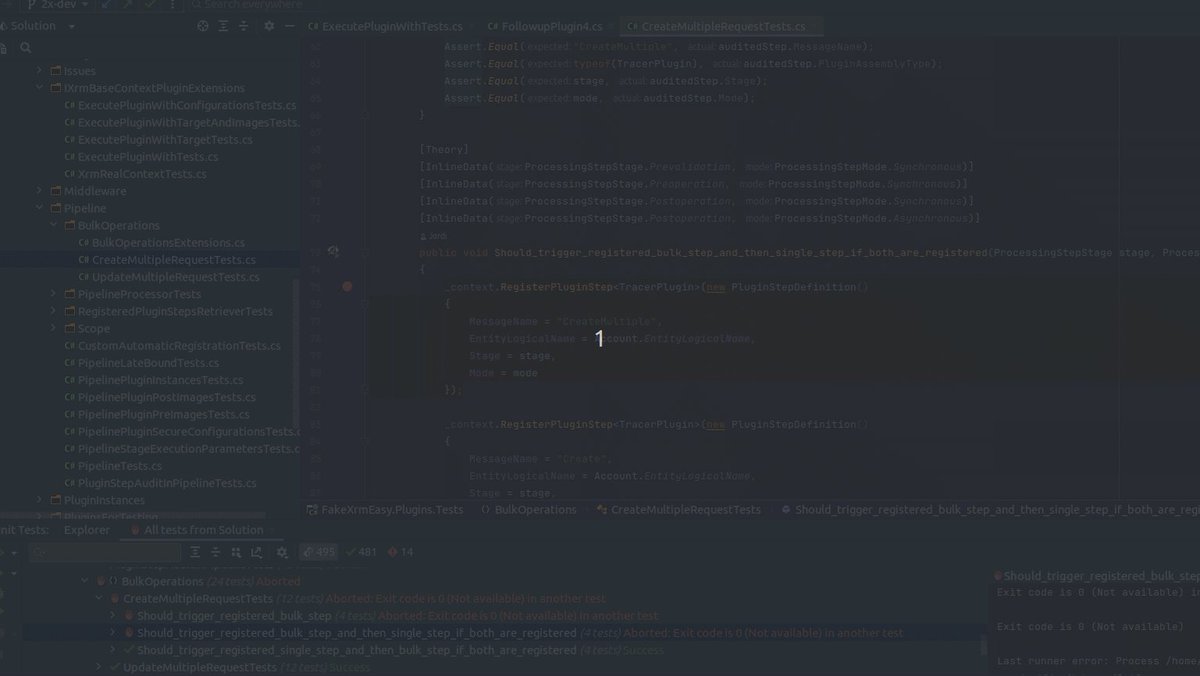The width and height of the screenshot is (1200, 676).
Task: Click CreateMultipleRequestTests breadcrumb
Action: pyautogui.click(x=678, y=510)
